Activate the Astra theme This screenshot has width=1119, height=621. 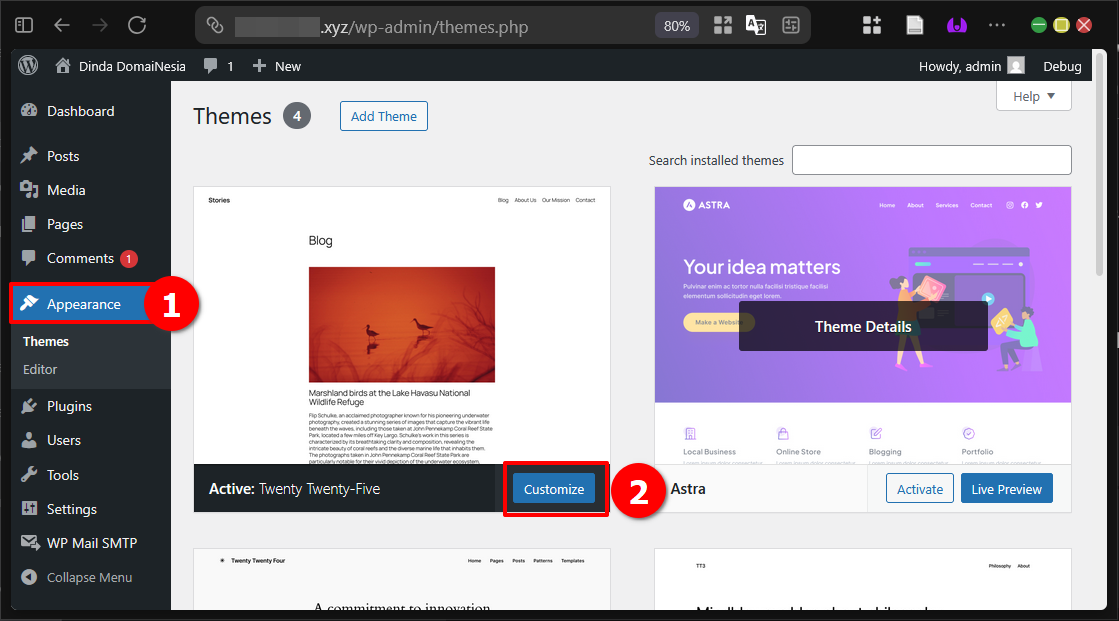pos(919,489)
